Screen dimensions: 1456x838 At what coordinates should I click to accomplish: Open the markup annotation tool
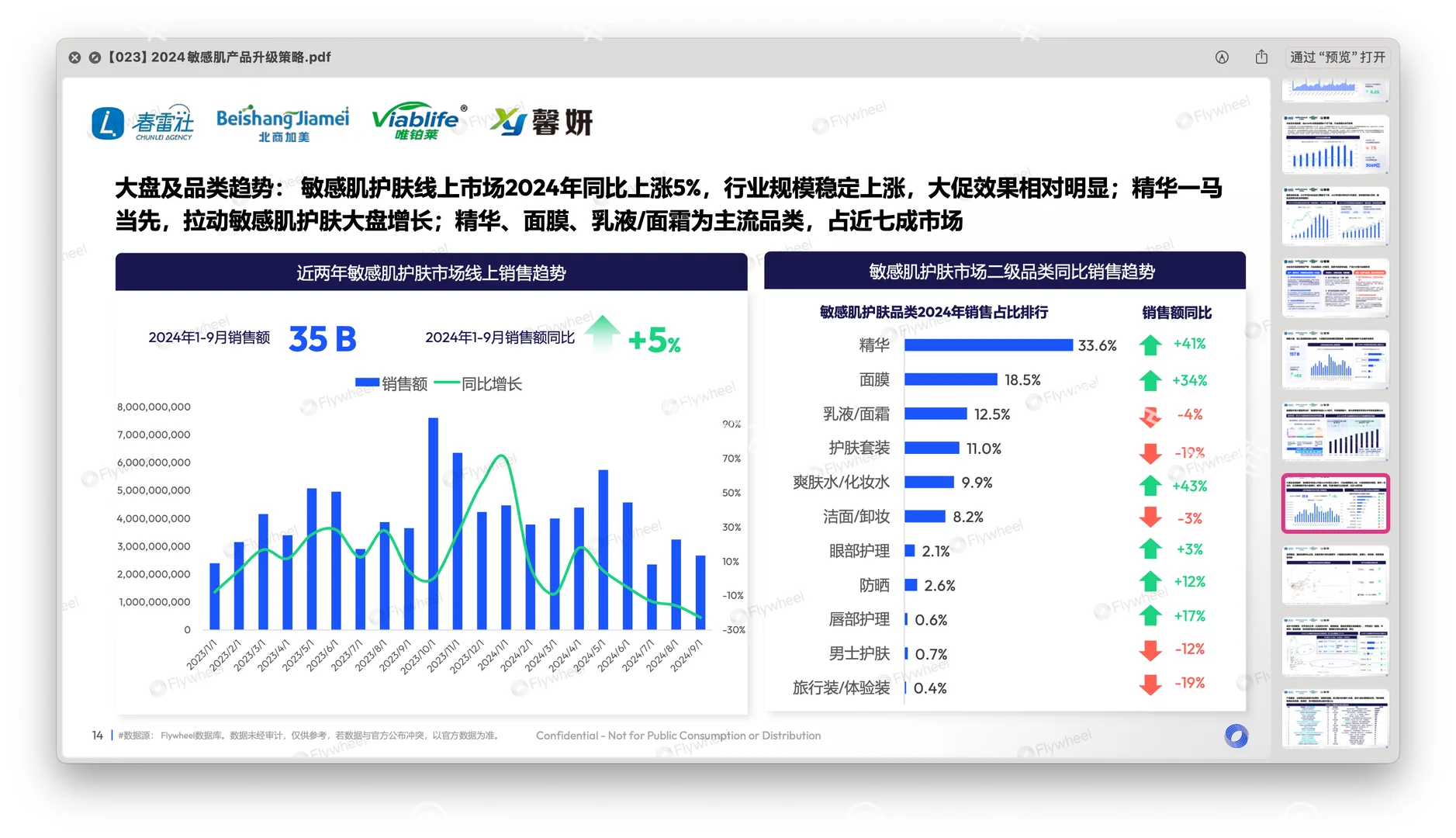pos(1222,57)
